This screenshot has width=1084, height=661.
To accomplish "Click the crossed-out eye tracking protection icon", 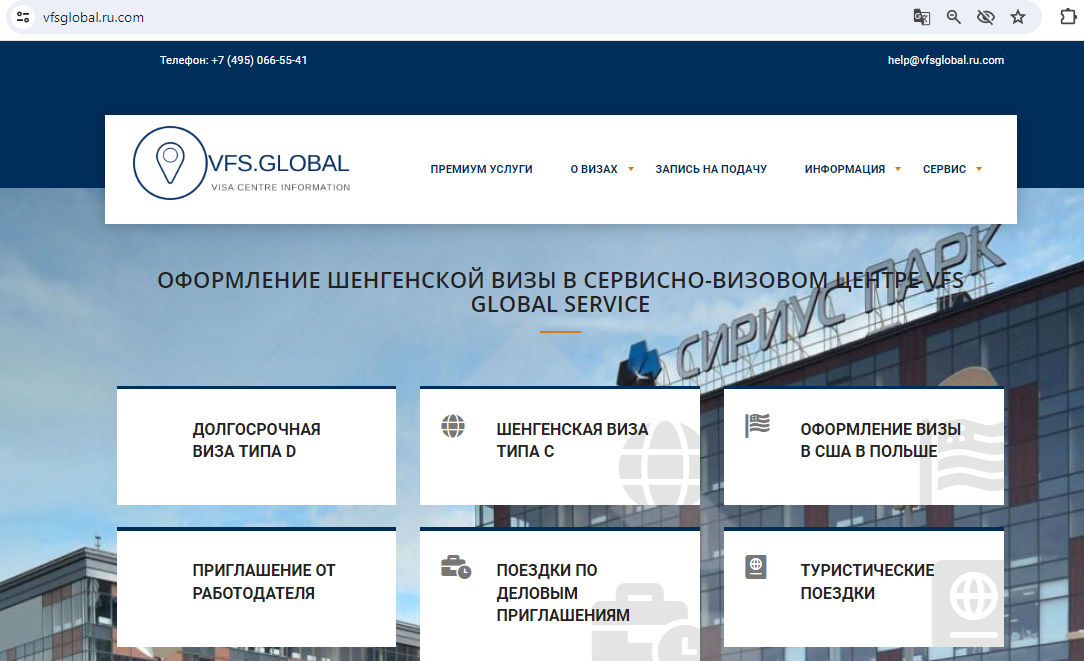I will pyautogui.click(x=986, y=17).
